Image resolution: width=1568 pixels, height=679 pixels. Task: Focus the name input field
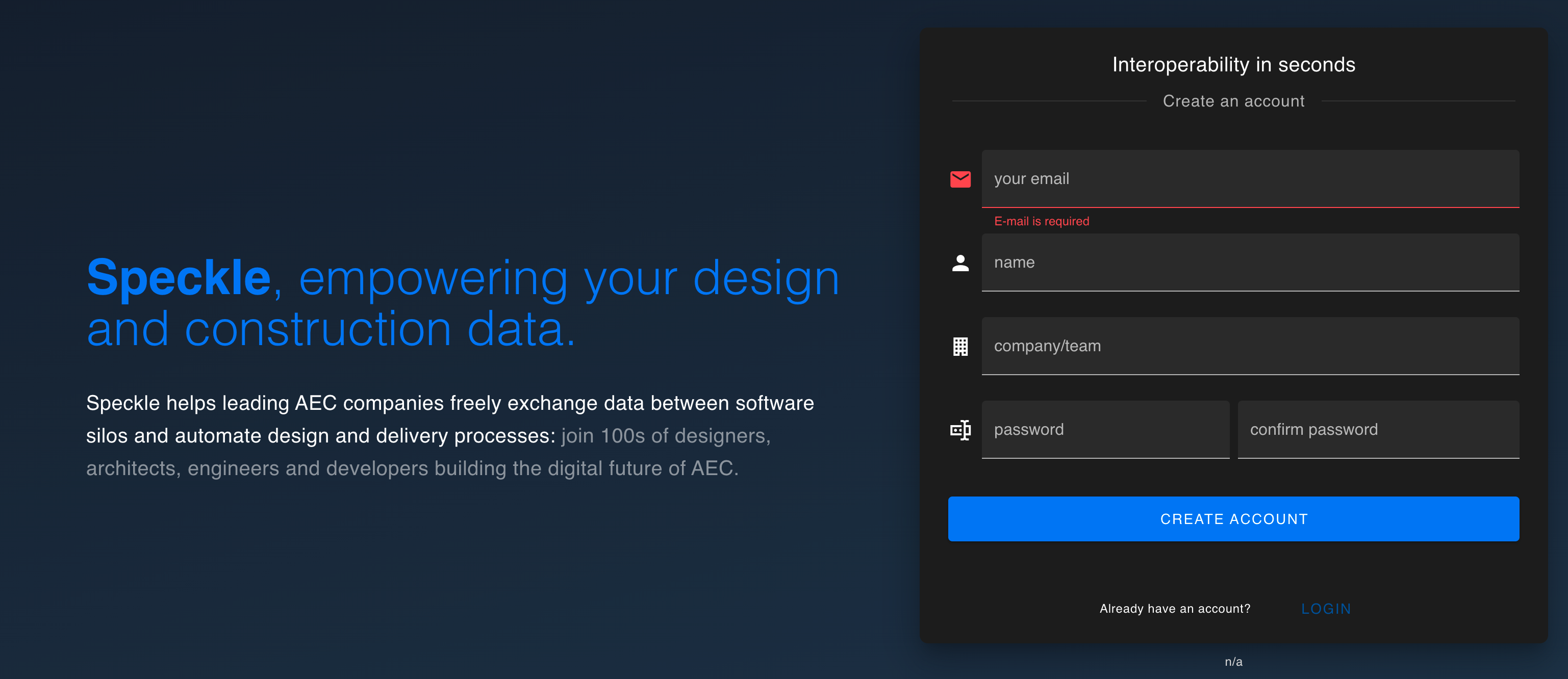[1250, 262]
